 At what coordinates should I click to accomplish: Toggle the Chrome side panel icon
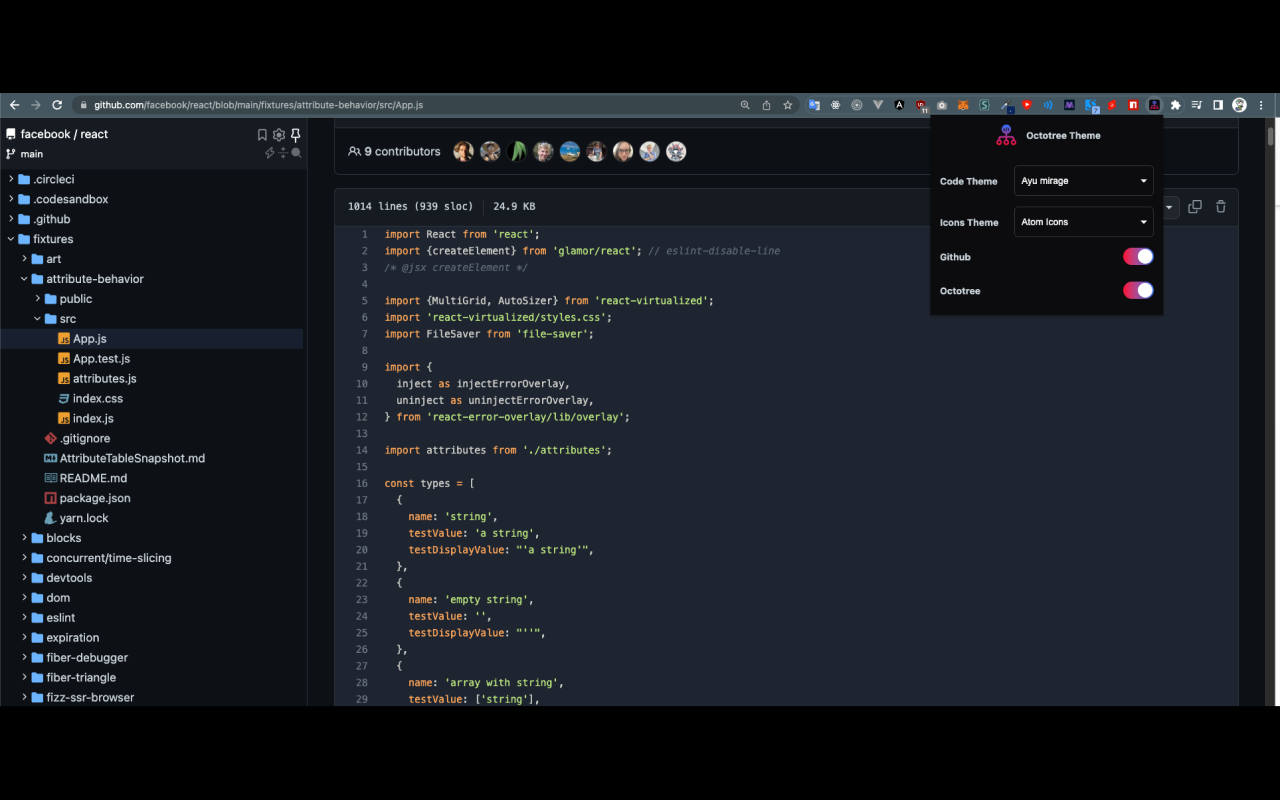click(x=1218, y=105)
